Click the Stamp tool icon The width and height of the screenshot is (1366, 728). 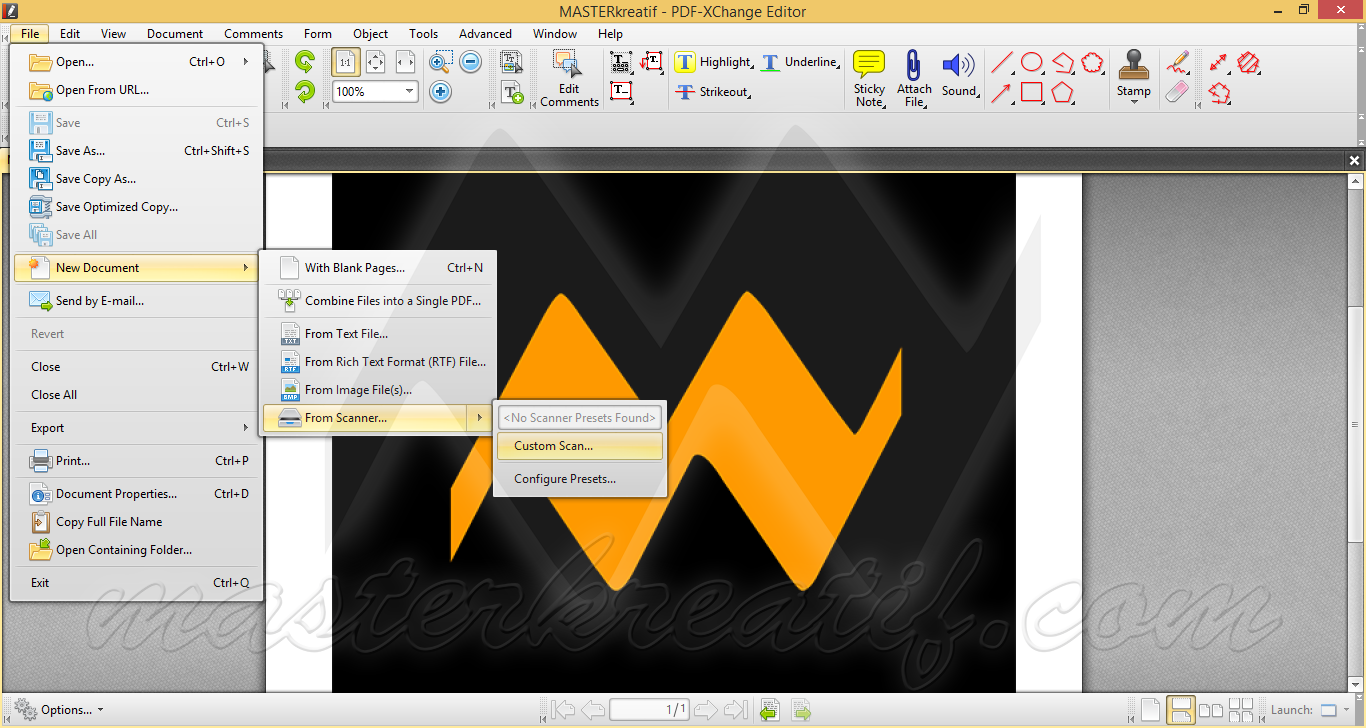point(1134,66)
